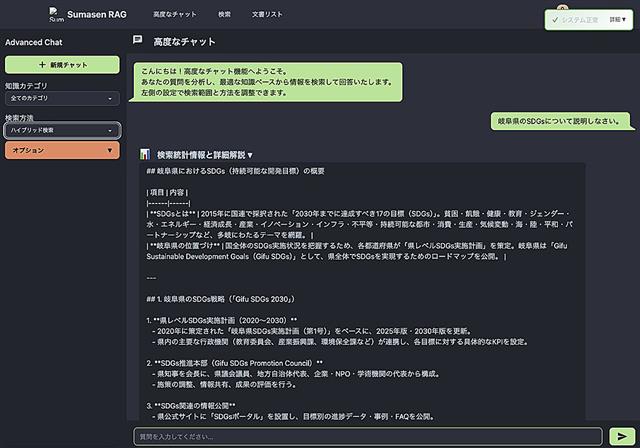Click the bar chart icon beside 検索統計情報
Screen dimensions: 640x448
click(145, 154)
